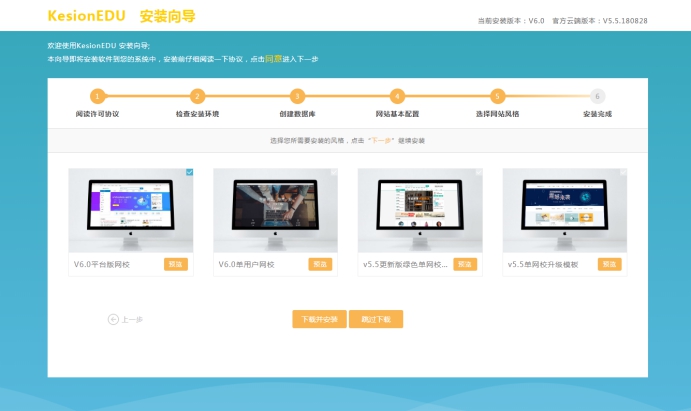Viewport: 691px width, 411px height.
Task: Click the 检查安装环境 step label
Action: (197, 114)
